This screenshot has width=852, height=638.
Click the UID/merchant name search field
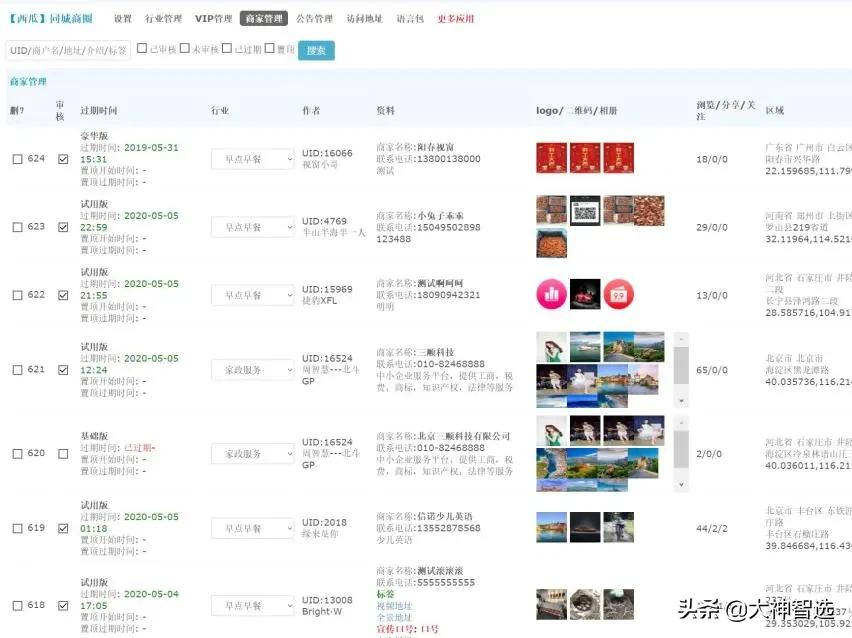coord(68,50)
